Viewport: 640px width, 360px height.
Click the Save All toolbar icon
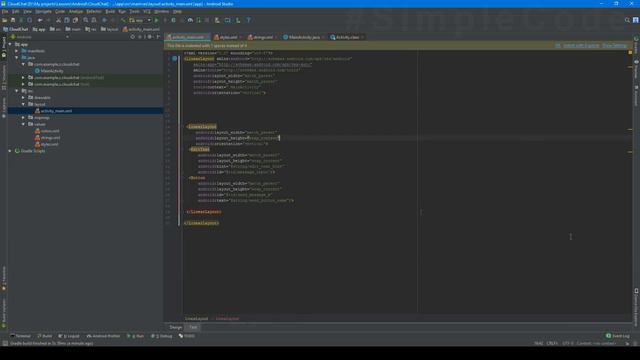point(13,20)
